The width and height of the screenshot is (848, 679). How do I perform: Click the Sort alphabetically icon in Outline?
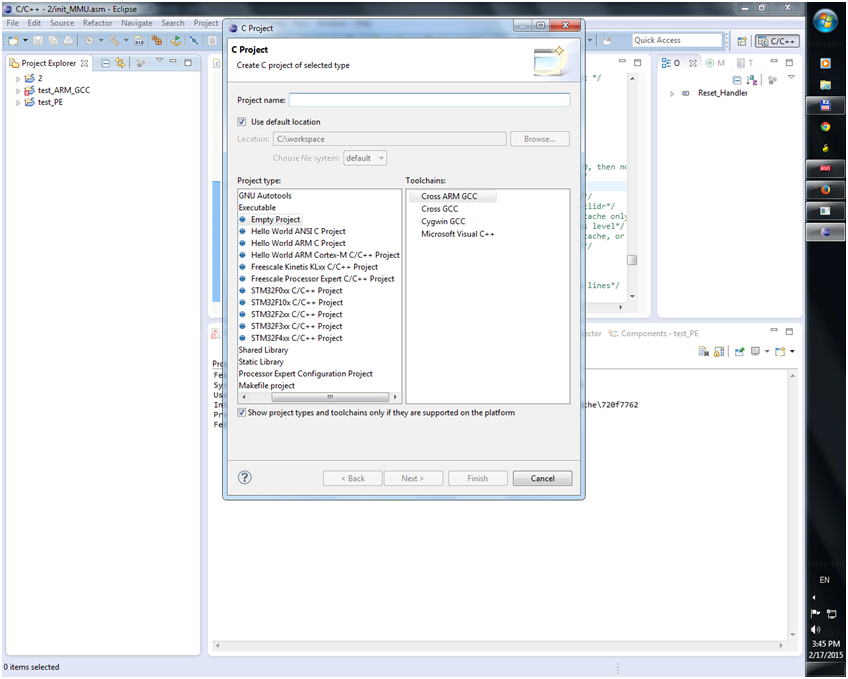click(x=752, y=80)
